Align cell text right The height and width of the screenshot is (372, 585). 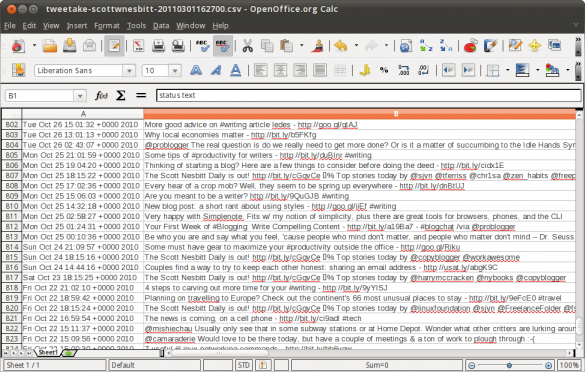[300, 71]
